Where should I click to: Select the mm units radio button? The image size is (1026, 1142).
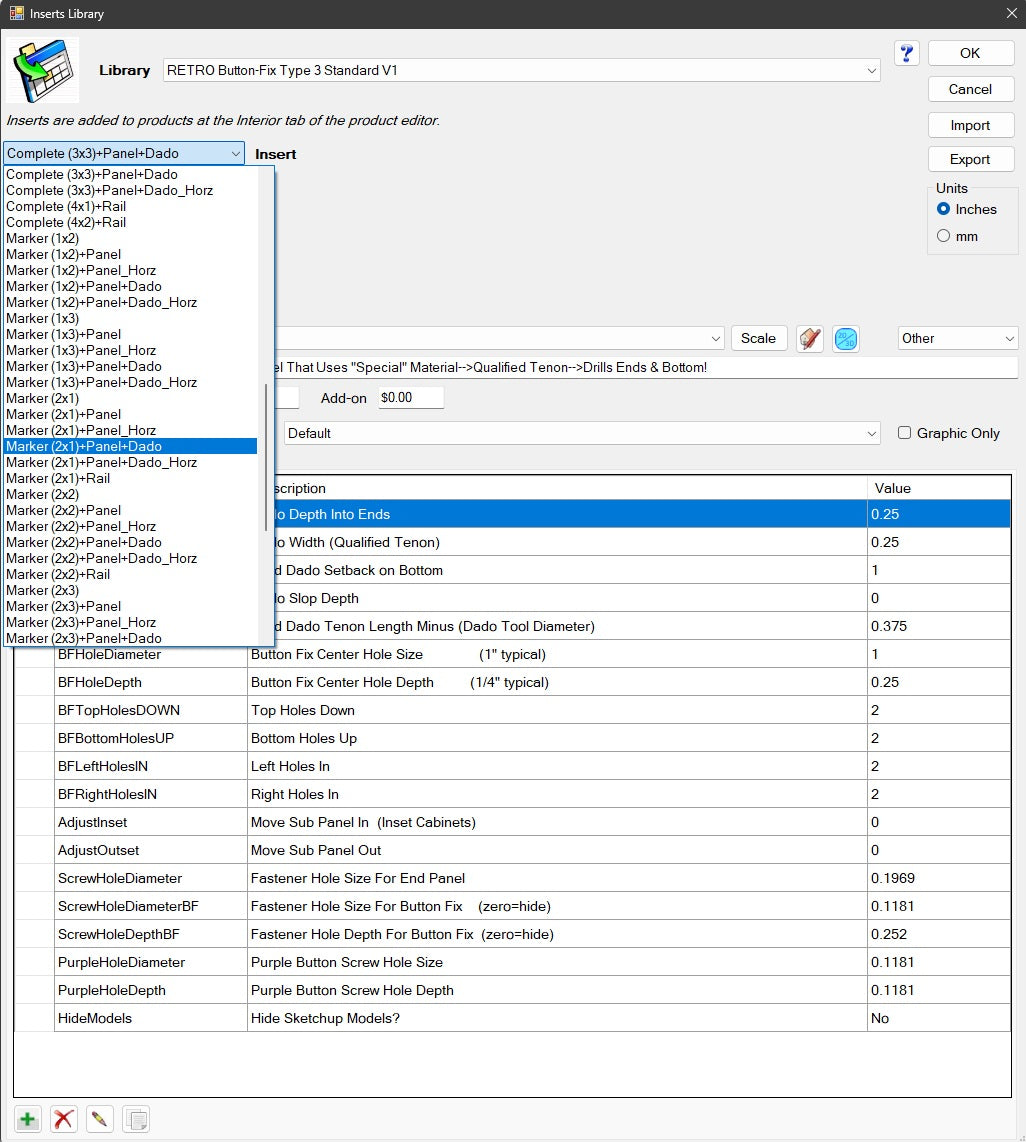click(x=944, y=236)
